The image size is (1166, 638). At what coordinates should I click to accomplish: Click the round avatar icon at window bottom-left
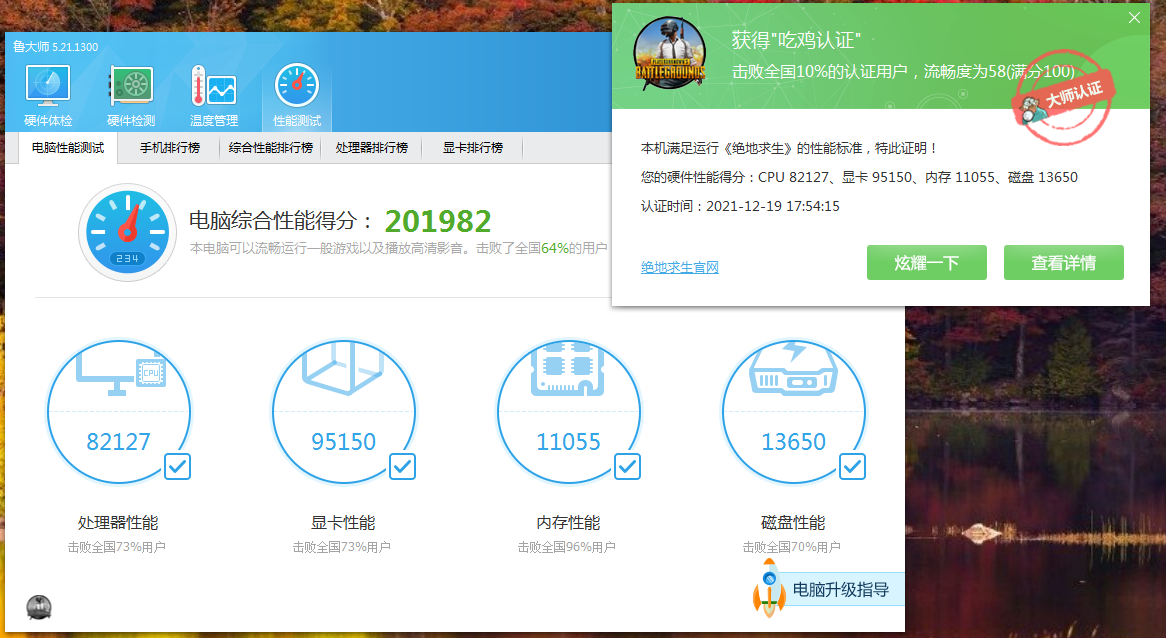pos(39,608)
